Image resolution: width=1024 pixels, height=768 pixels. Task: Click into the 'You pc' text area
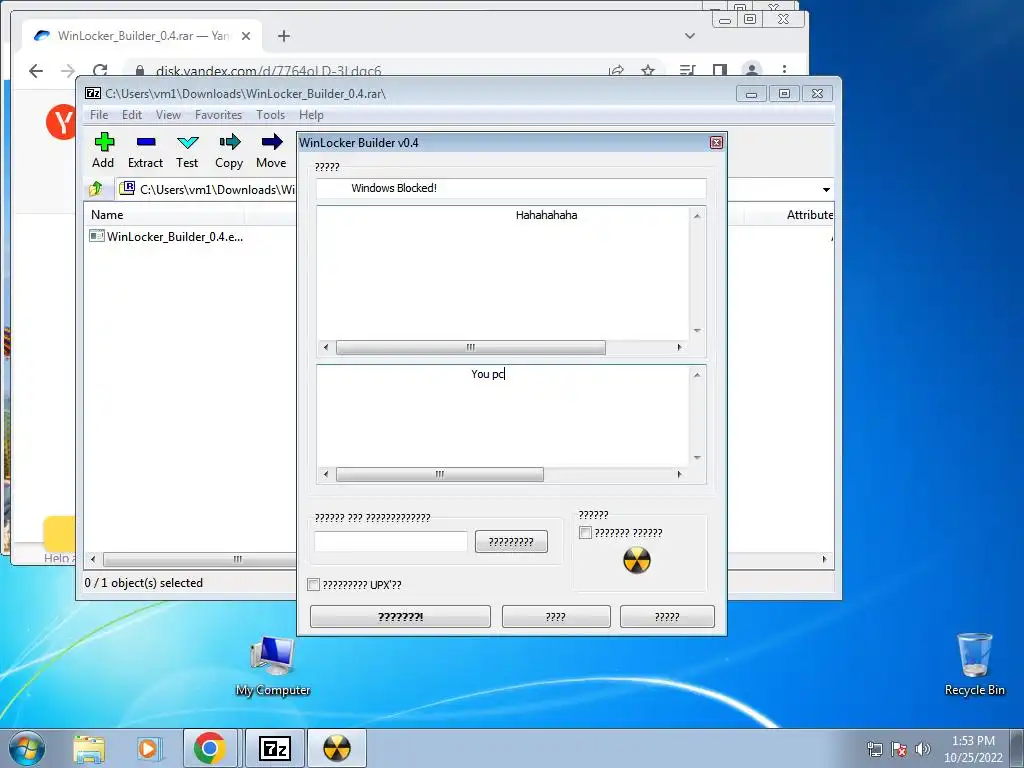[503, 416]
